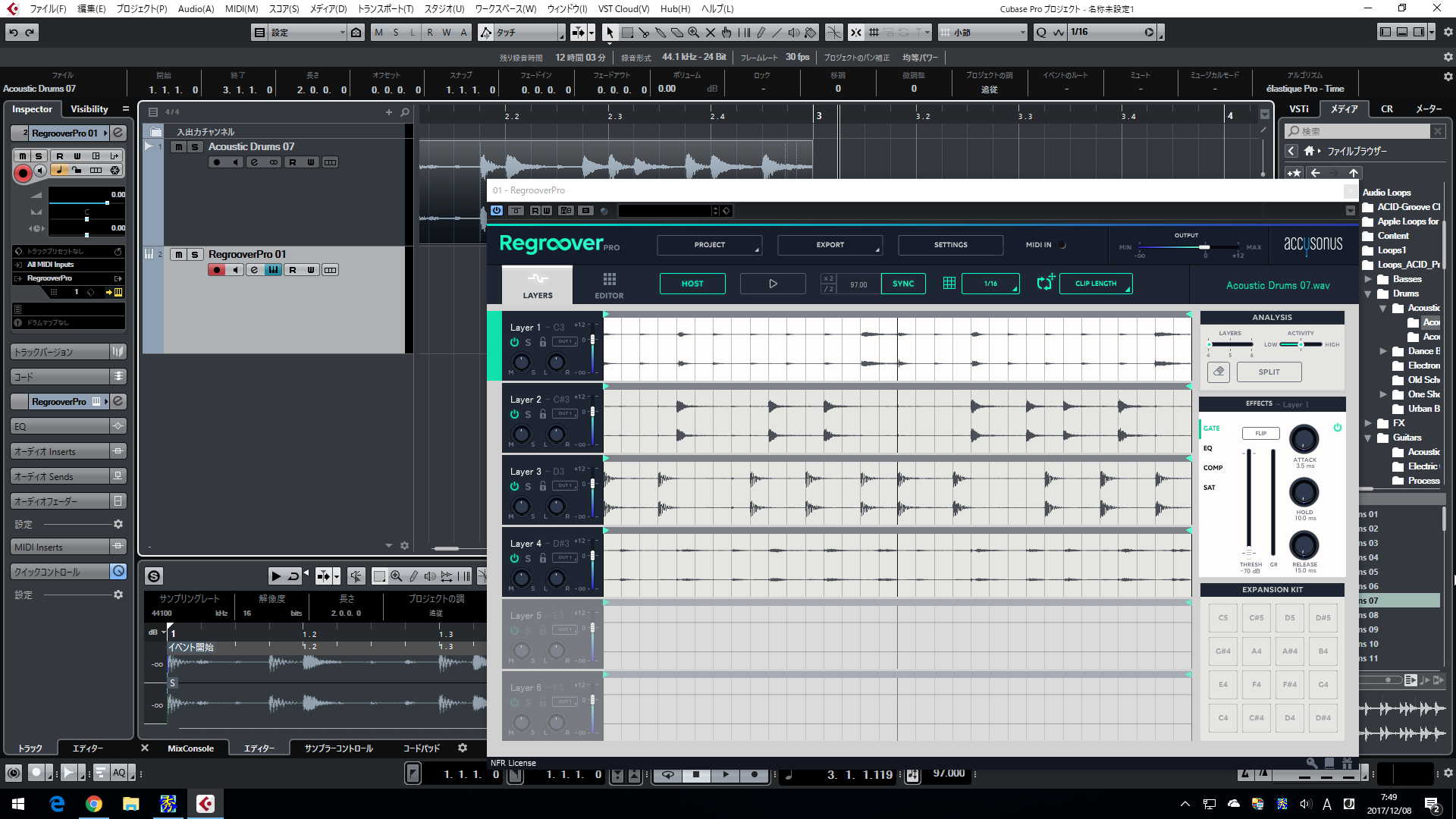Image resolution: width=1456 pixels, height=819 pixels.
Task: Toggle the lock icon on Layer 3
Action: click(543, 487)
